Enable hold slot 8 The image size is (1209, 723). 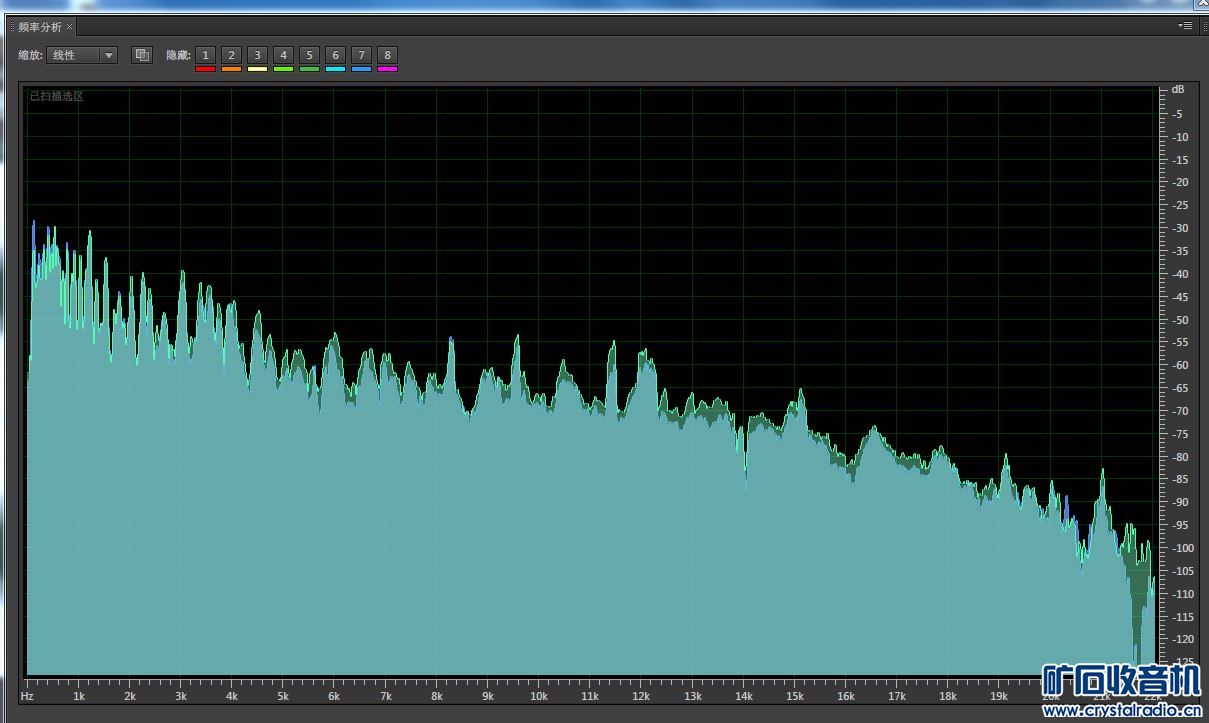click(x=387, y=55)
